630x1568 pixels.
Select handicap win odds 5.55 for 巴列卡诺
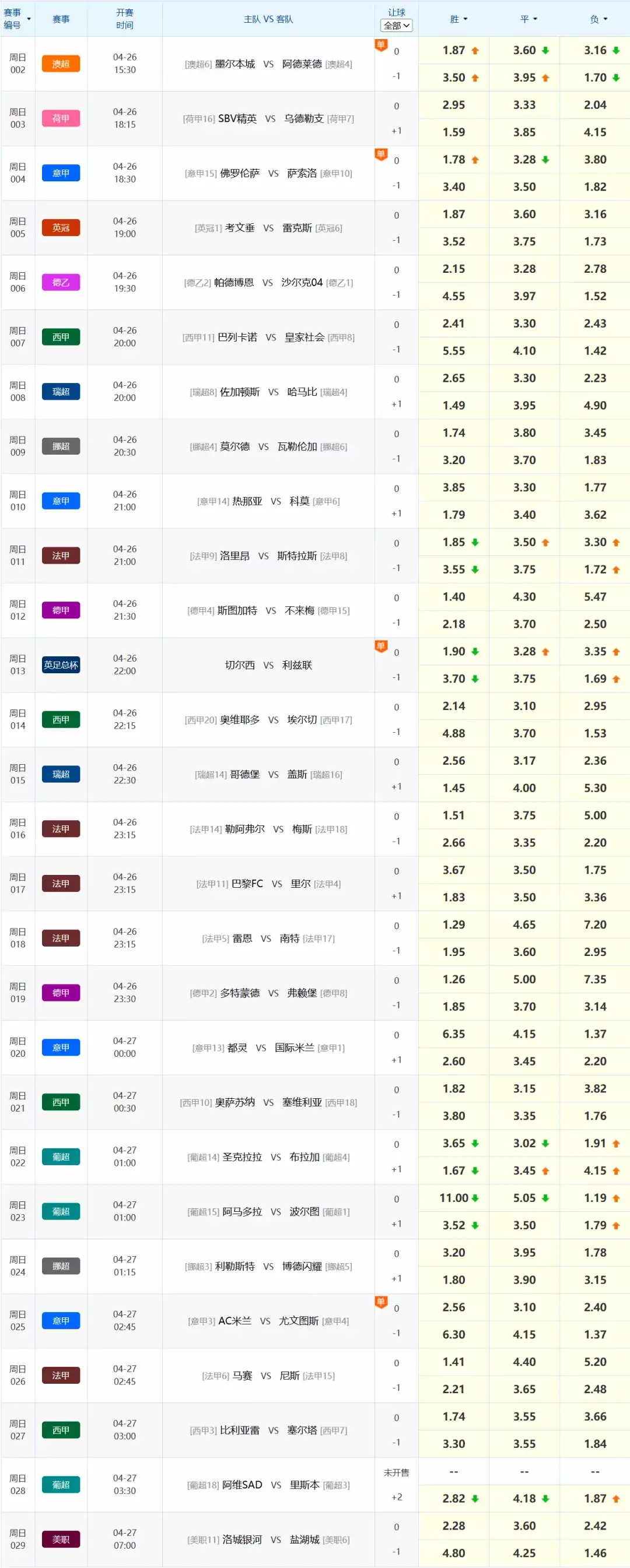454,350
